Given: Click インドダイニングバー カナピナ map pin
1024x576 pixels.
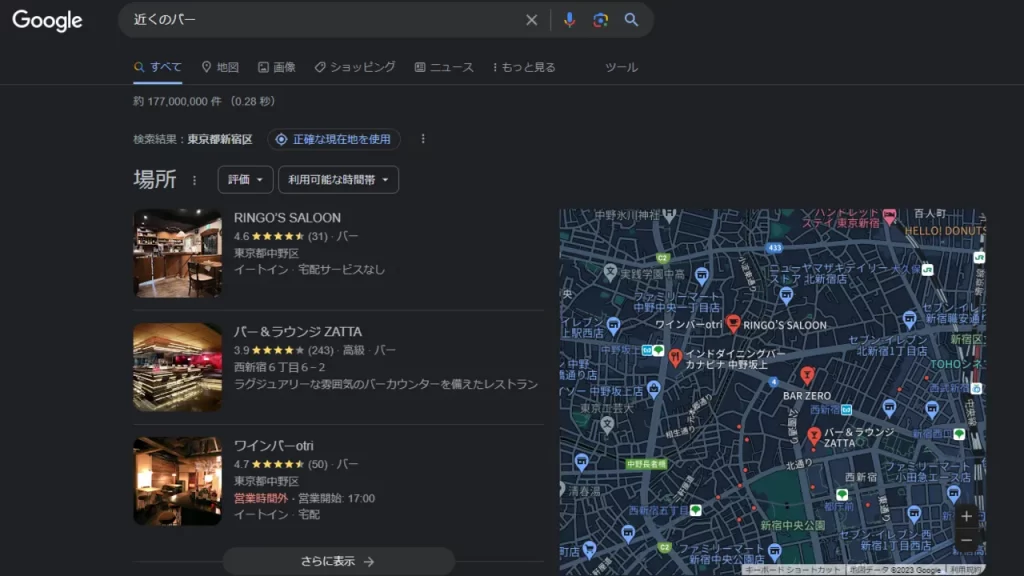Looking at the screenshot, I should click(x=675, y=357).
